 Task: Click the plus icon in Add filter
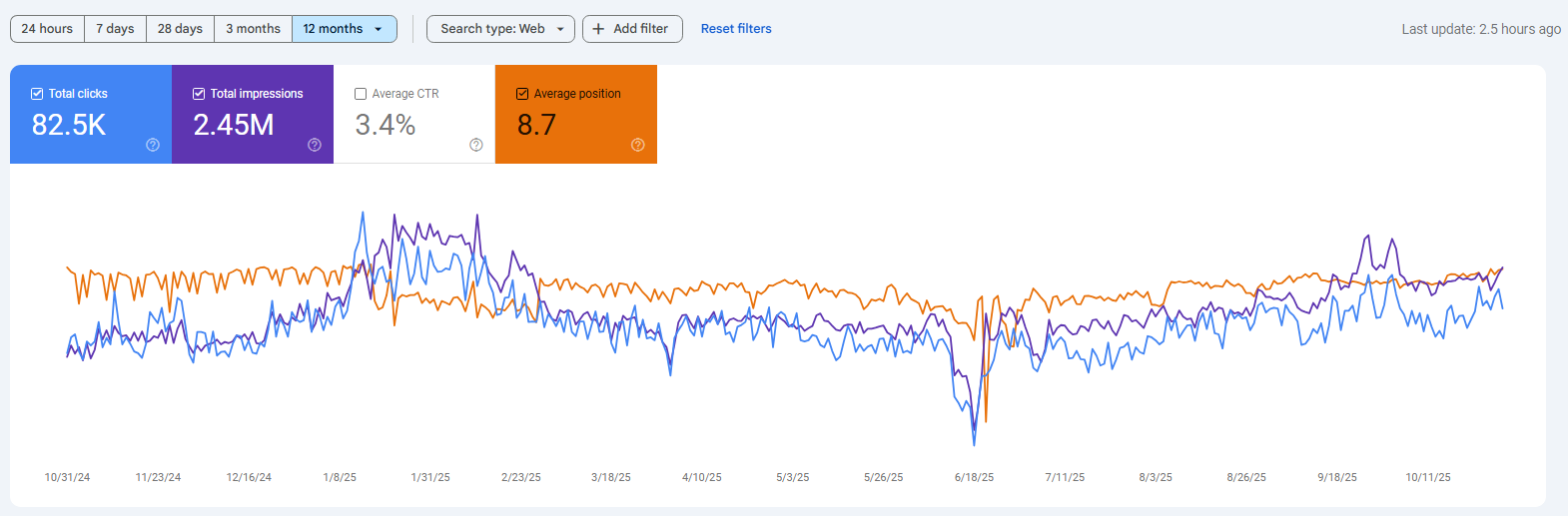tap(598, 29)
